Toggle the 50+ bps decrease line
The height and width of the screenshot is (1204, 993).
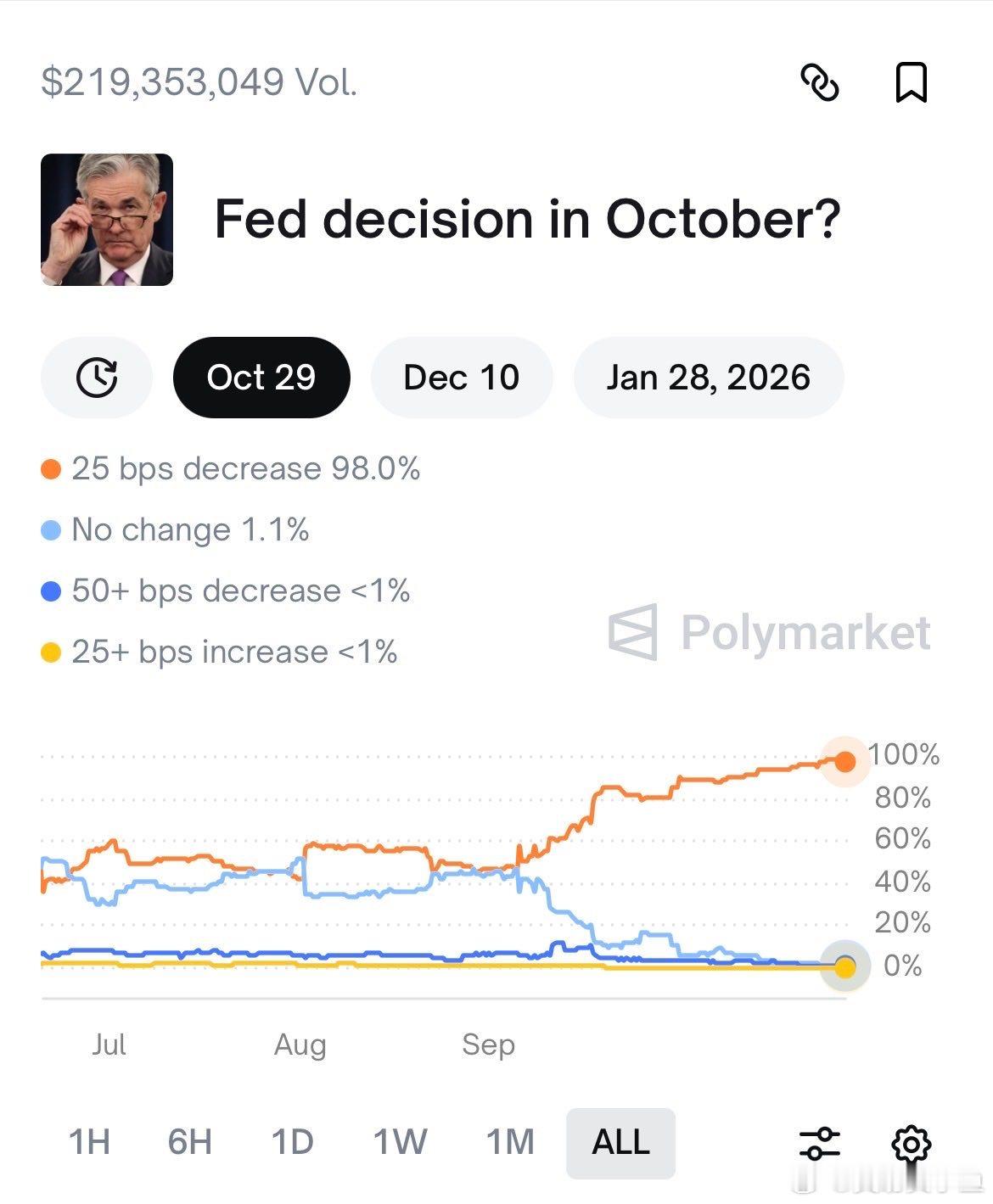[240, 591]
